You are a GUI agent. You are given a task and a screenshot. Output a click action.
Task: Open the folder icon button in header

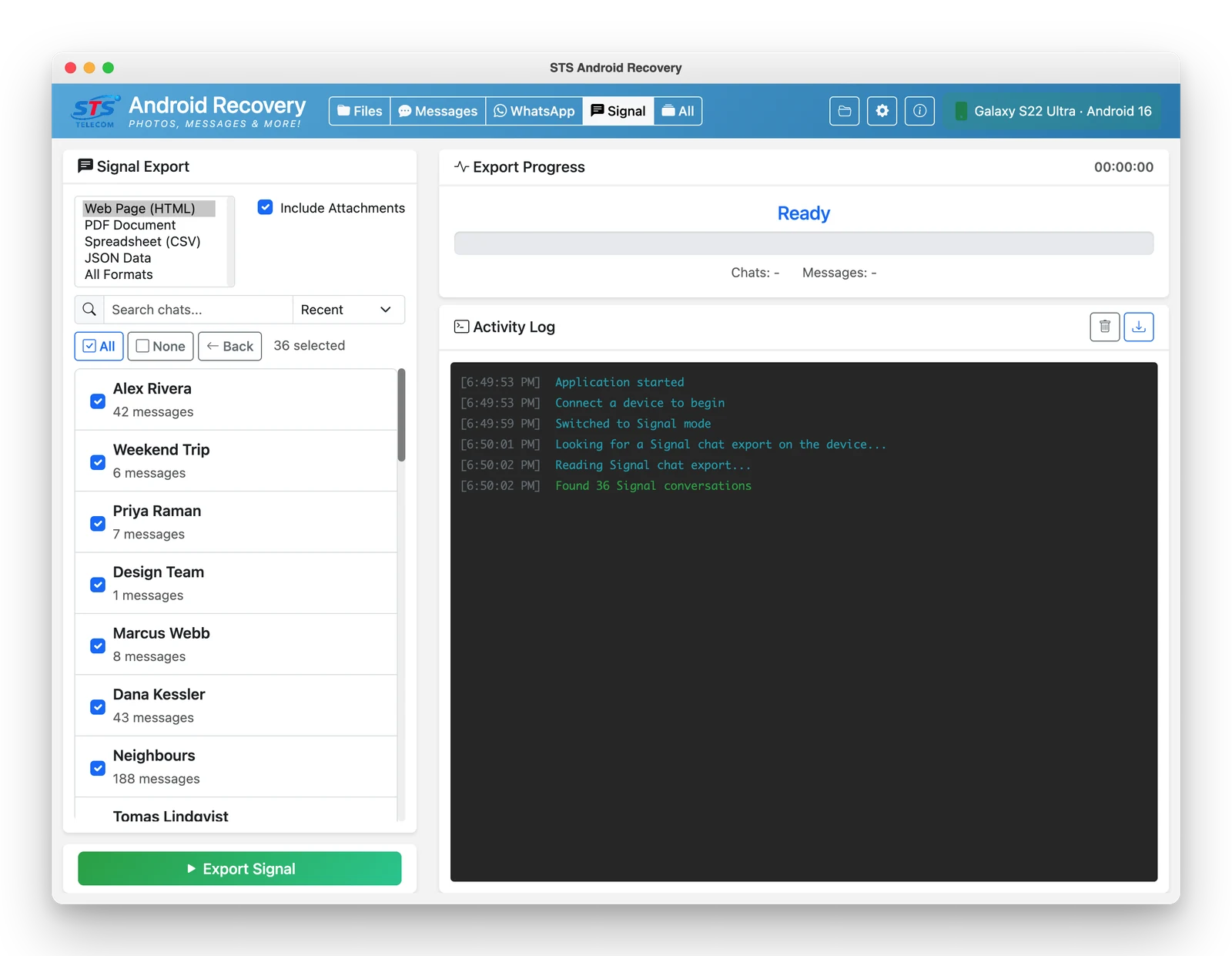pos(844,111)
